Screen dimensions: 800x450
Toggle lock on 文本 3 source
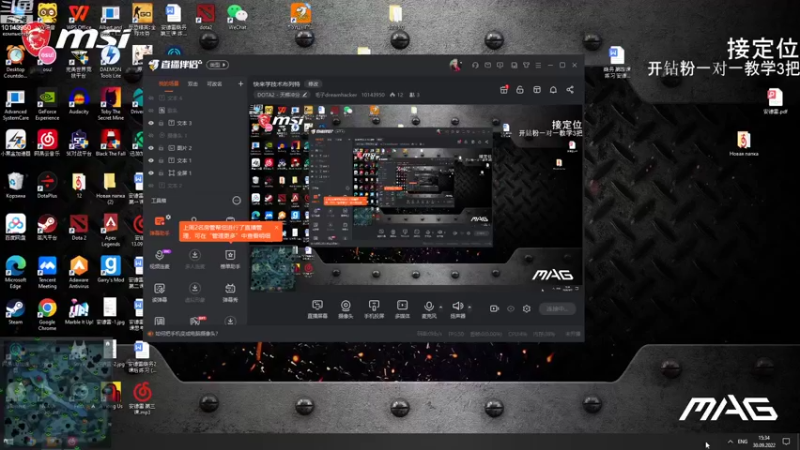(161, 123)
